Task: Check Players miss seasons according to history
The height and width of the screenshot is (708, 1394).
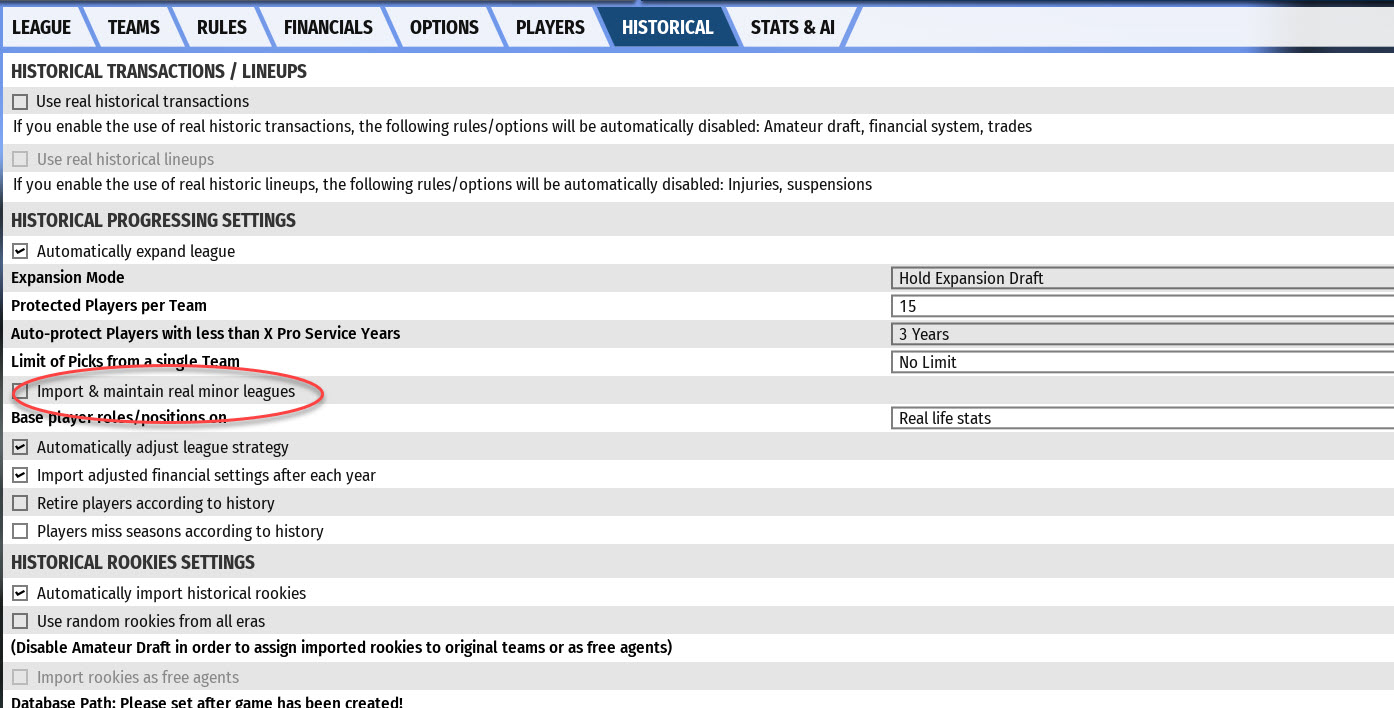Action: click(20, 532)
